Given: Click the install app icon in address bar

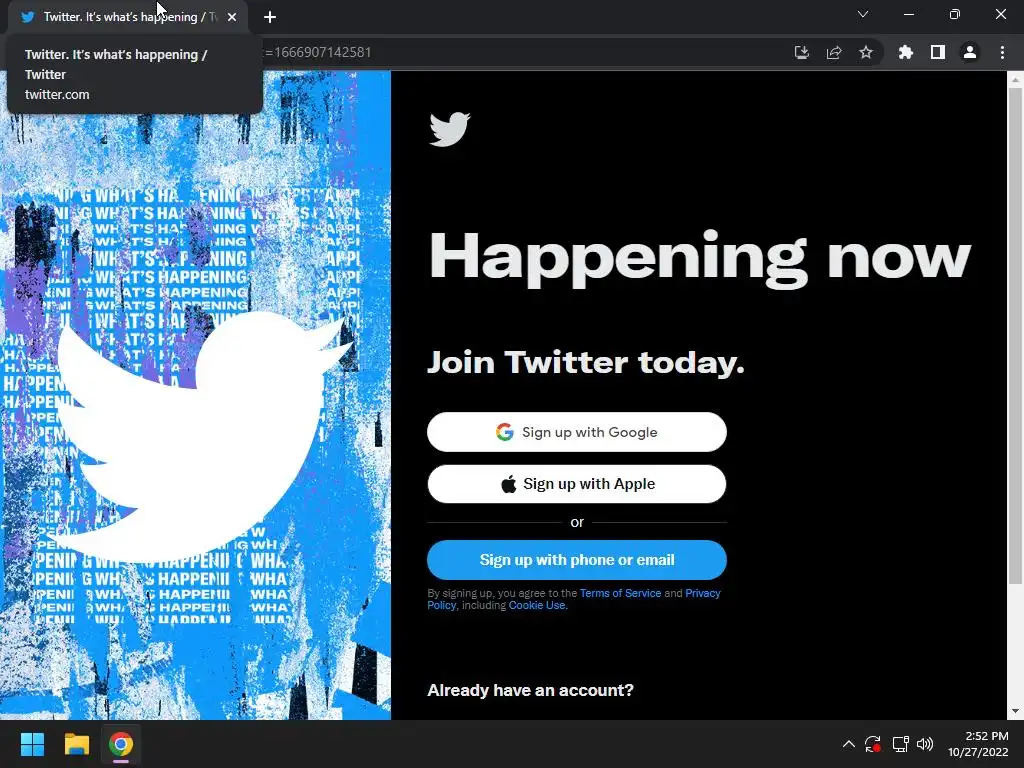Looking at the screenshot, I should pyautogui.click(x=801, y=52).
